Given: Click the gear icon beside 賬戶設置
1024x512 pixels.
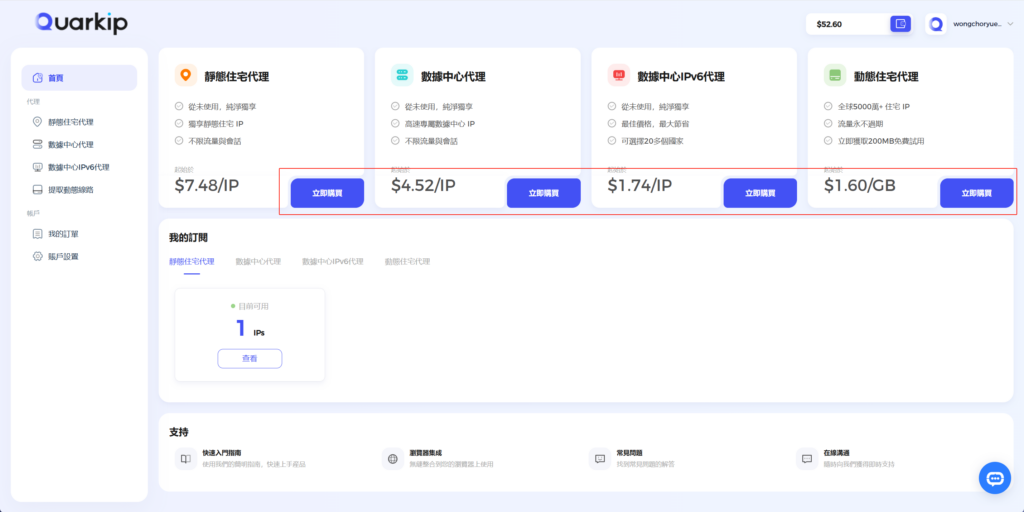Looking at the screenshot, I should [x=38, y=257].
